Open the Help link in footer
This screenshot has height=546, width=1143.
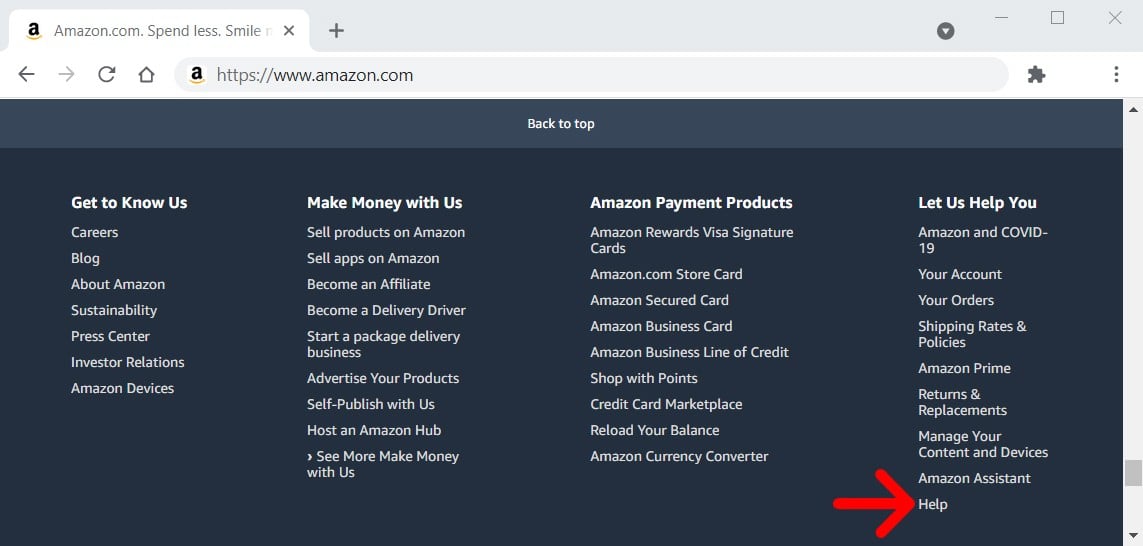point(933,504)
